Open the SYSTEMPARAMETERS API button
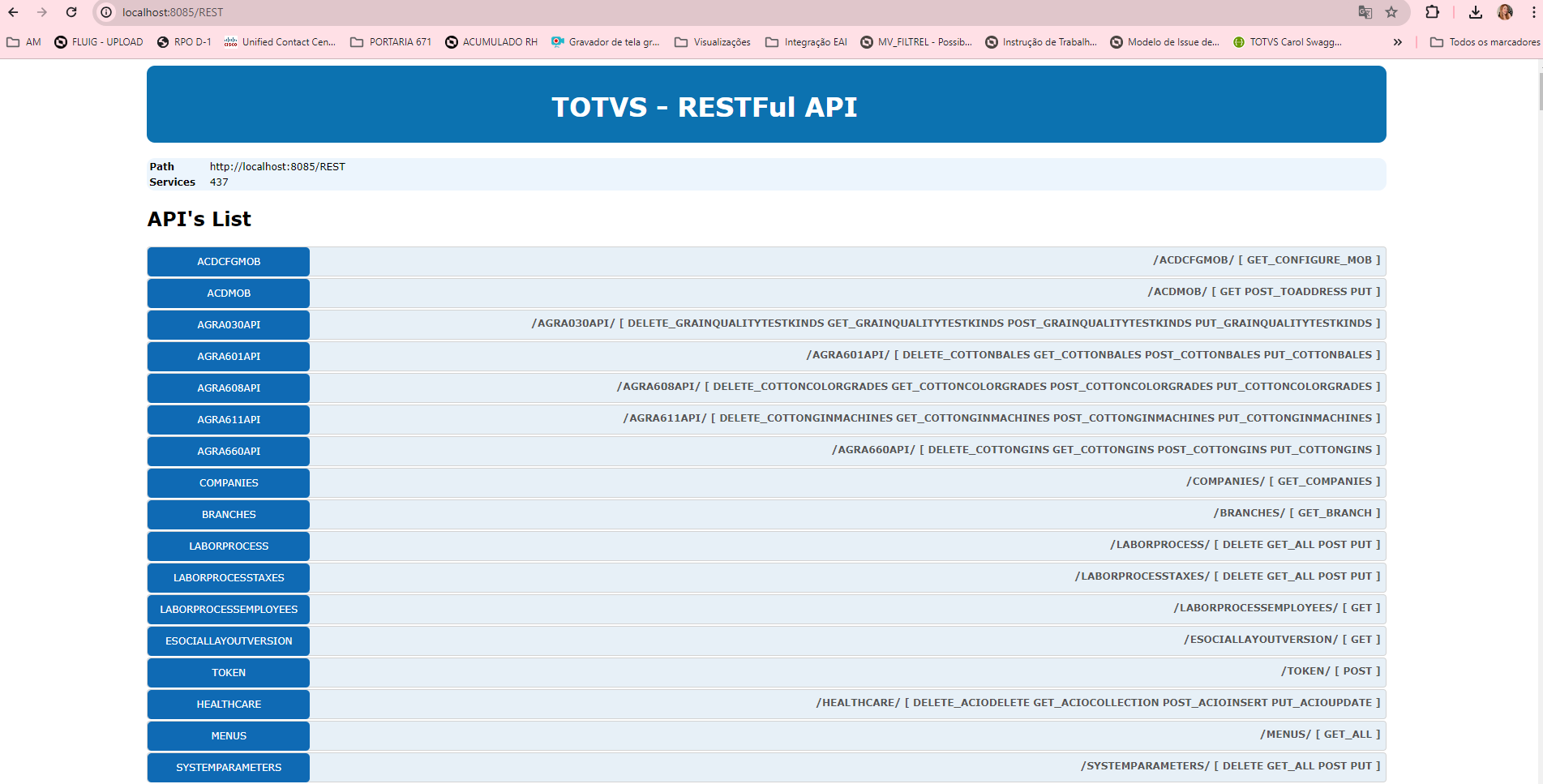This screenshot has width=1543, height=784. [229, 768]
